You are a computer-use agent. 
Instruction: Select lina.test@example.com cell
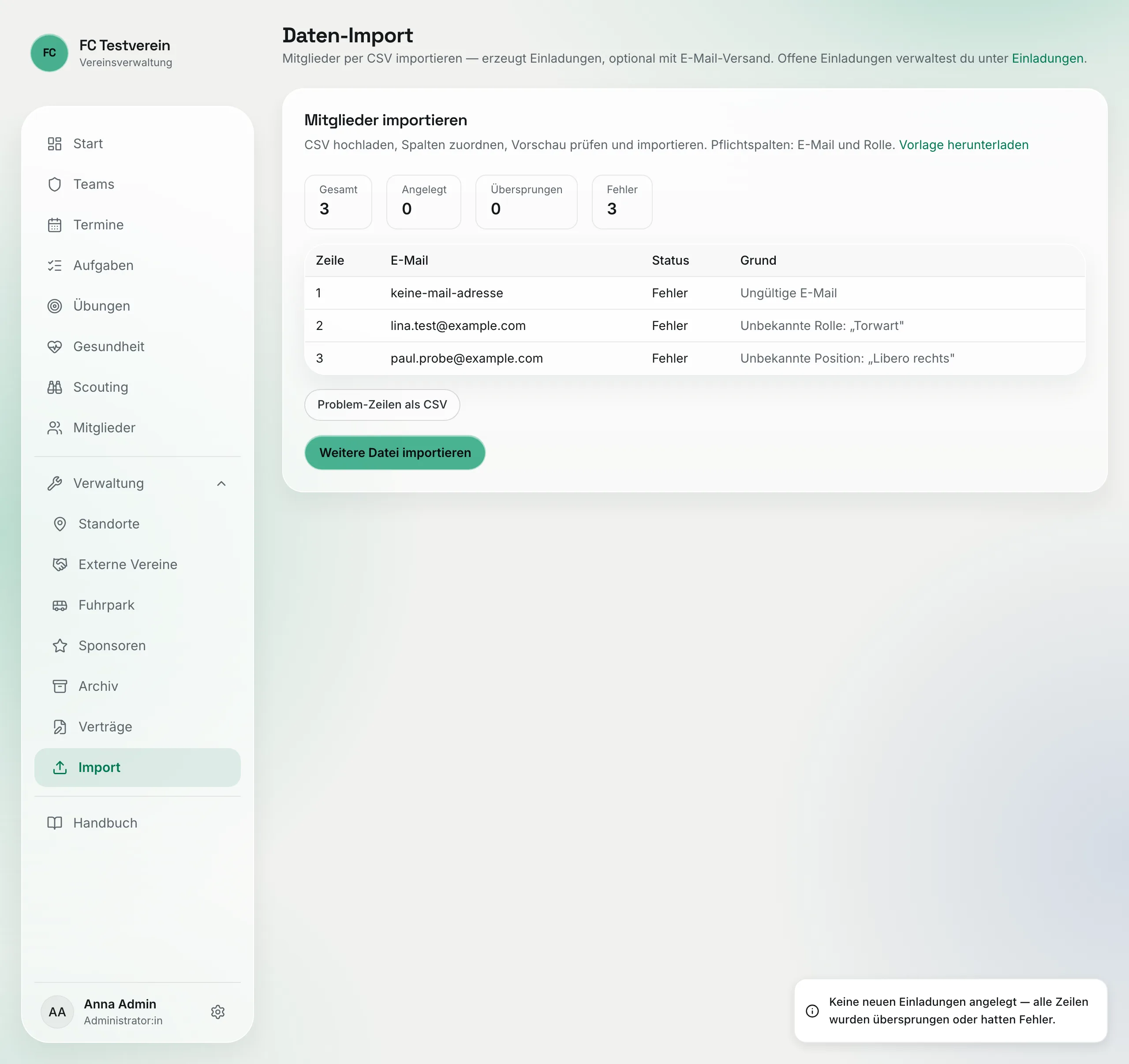click(x=458, y=326)
